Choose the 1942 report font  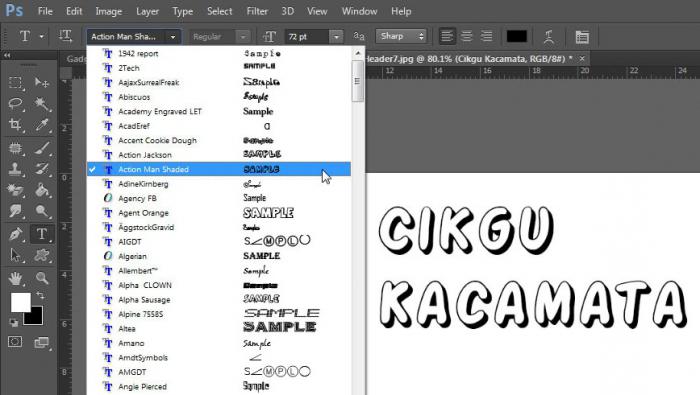[x=219, y=54]
